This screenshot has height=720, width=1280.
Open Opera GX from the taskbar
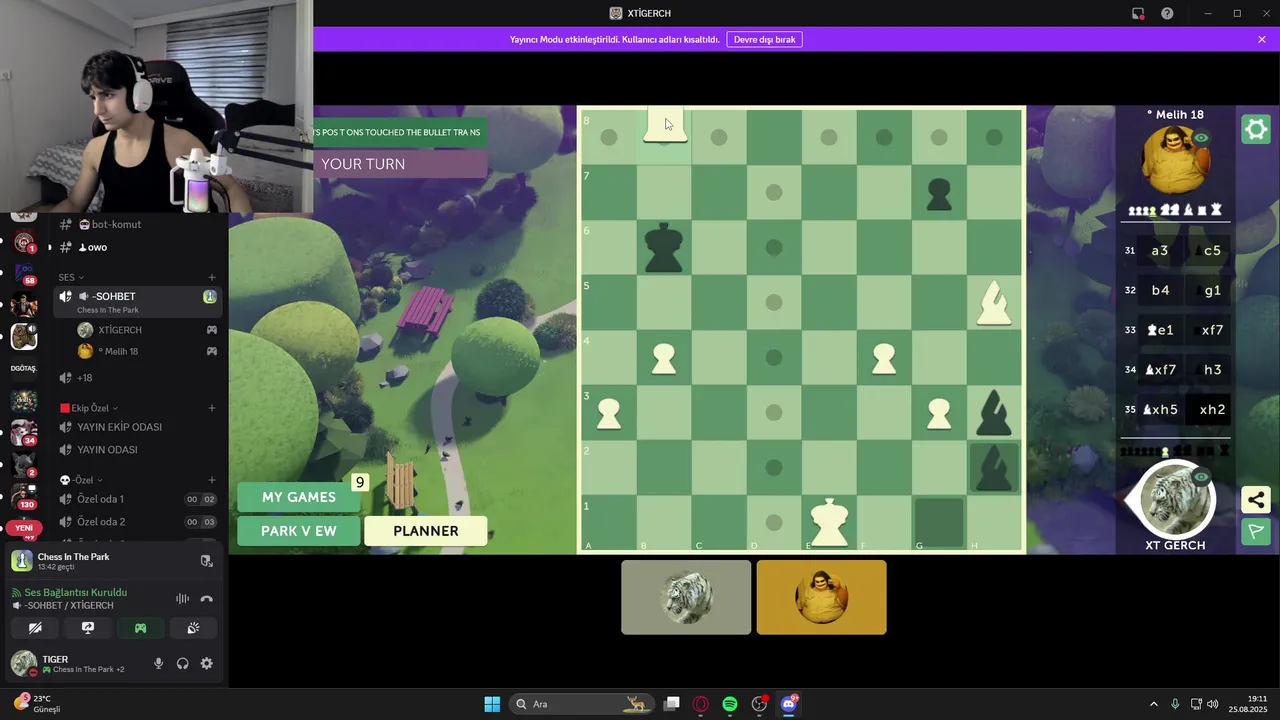pyautogui.click(x=701, y=704)
